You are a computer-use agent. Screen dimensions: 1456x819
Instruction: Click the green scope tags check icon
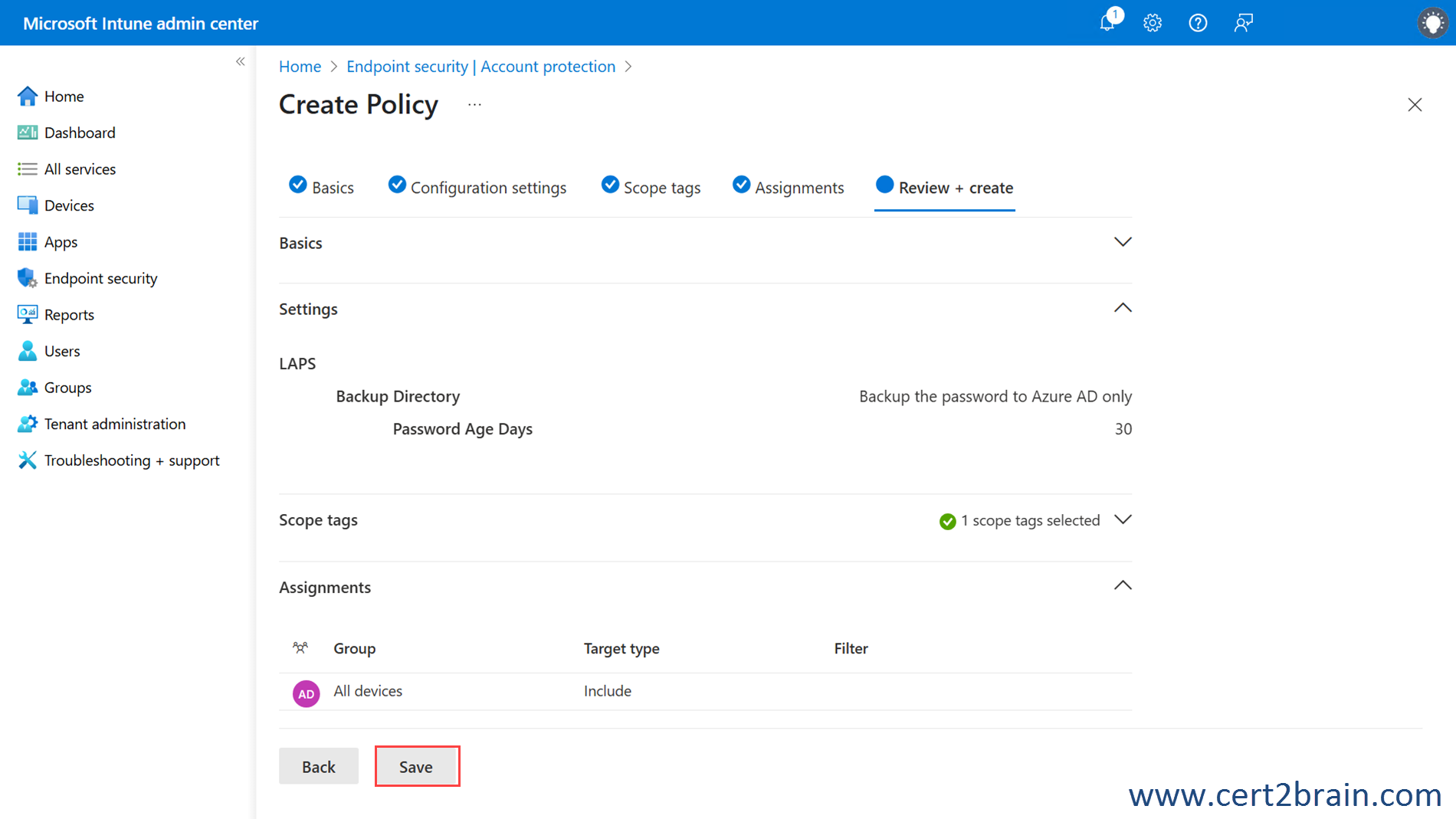pos(948,521)
